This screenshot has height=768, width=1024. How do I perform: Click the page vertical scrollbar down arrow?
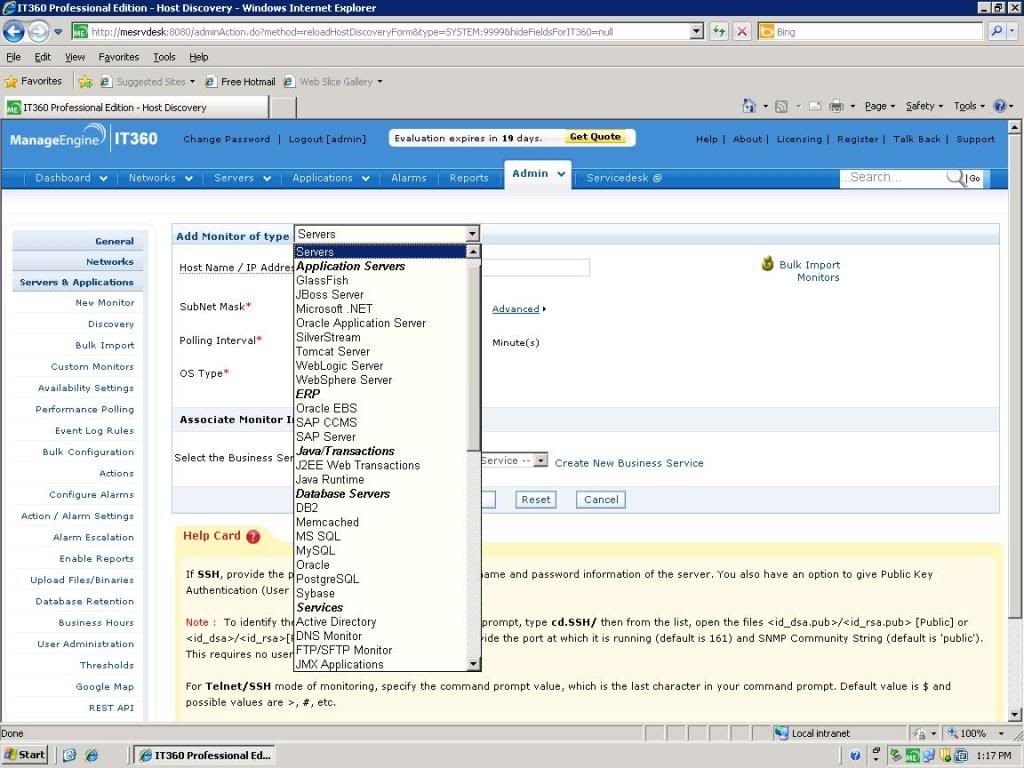1015,714
